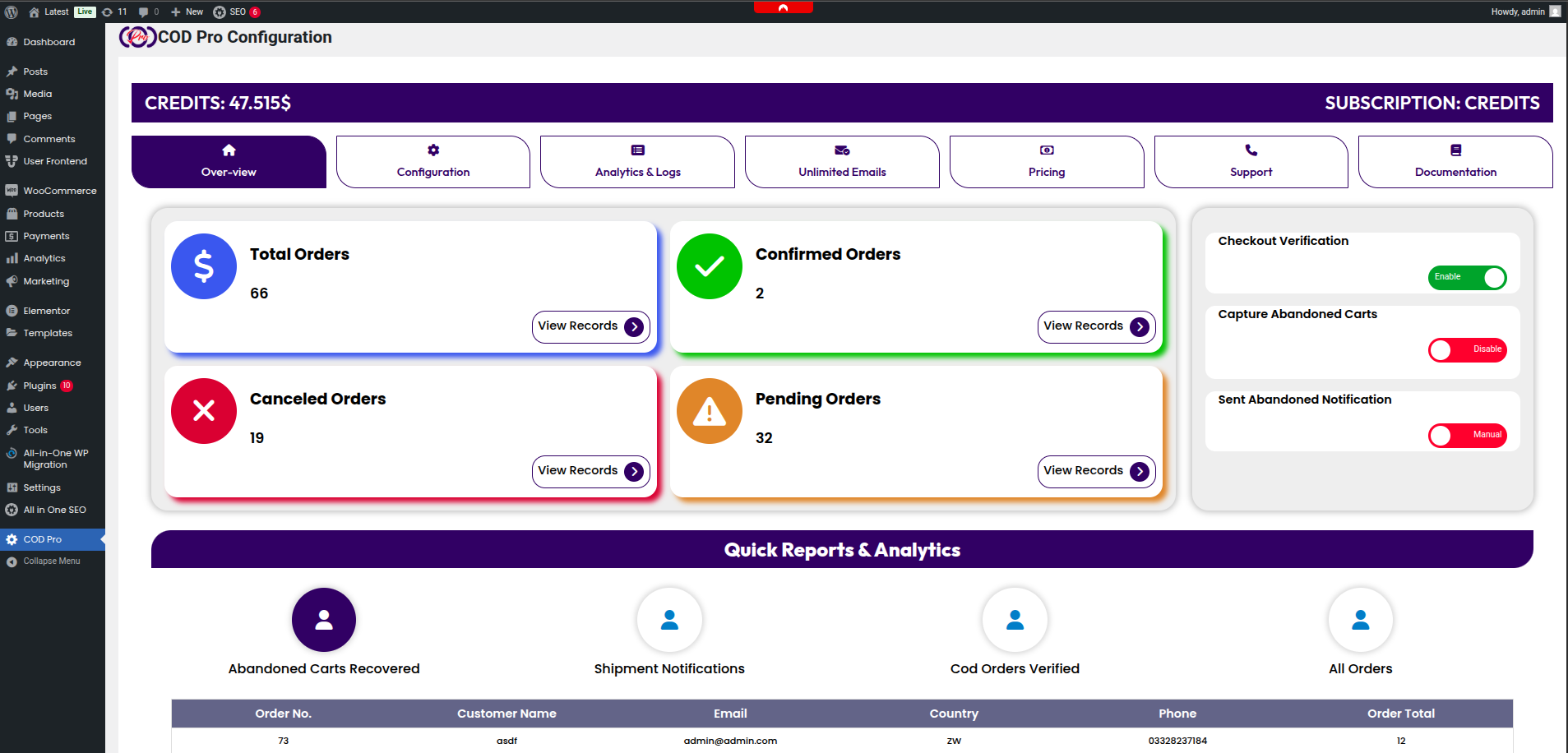Select the Abandoned Carts Recovered user icon

324,620
